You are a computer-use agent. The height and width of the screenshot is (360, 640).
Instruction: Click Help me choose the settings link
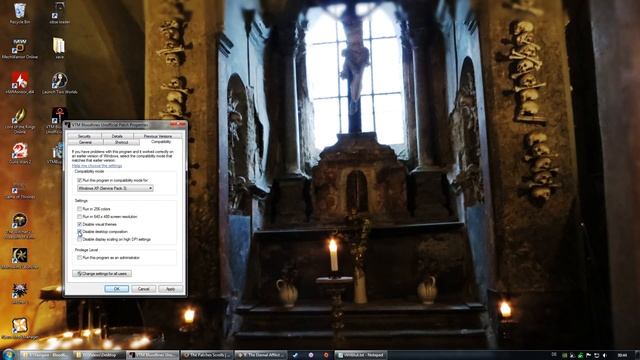coord(97,166)
